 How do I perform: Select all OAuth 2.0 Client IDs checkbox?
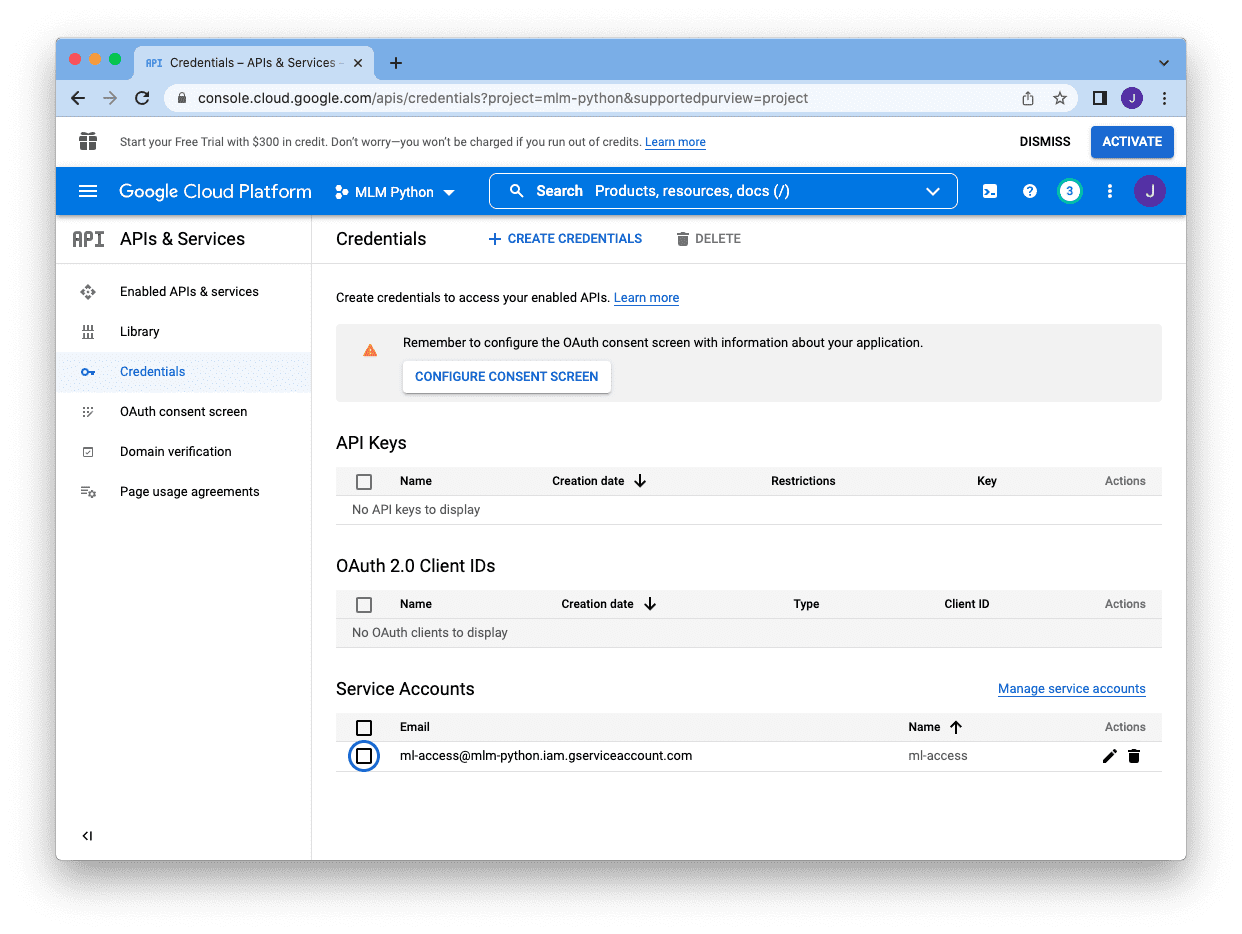click(x=364, y=605)
